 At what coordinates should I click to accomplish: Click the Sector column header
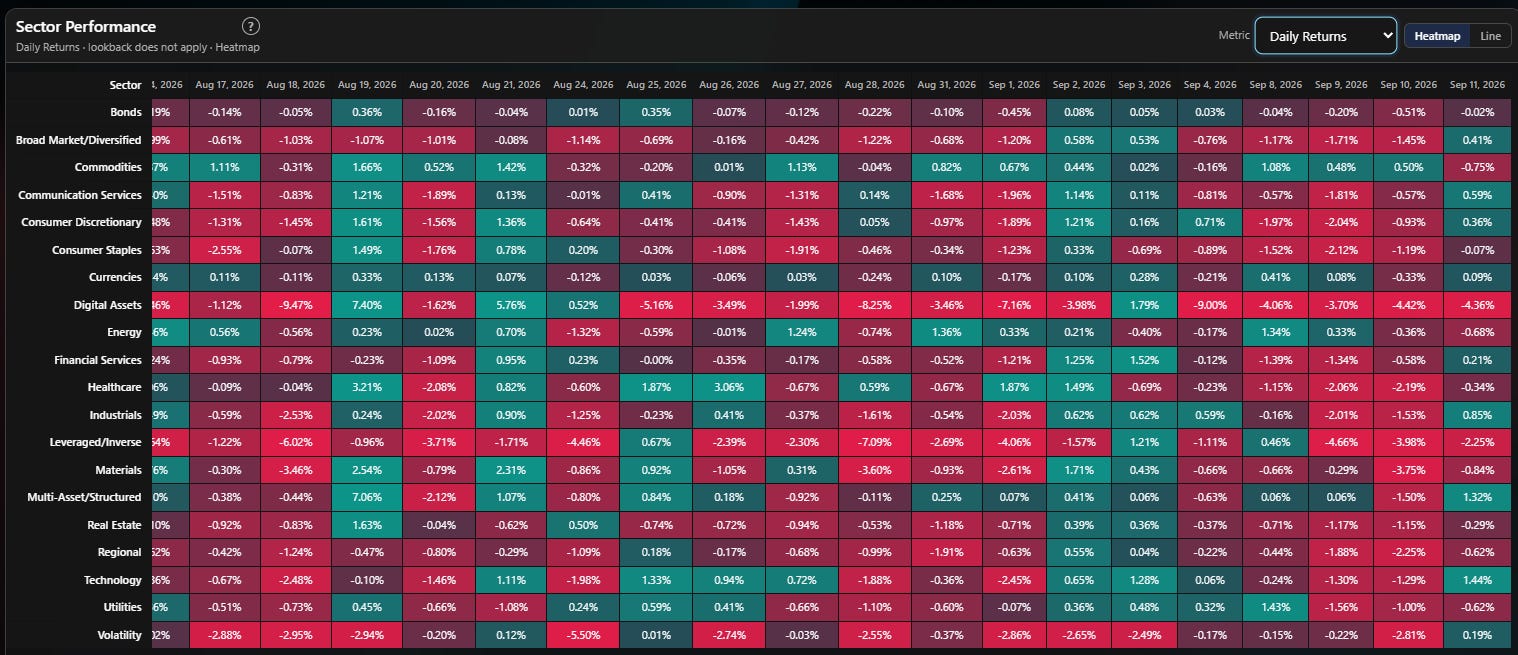pos(125,85)
